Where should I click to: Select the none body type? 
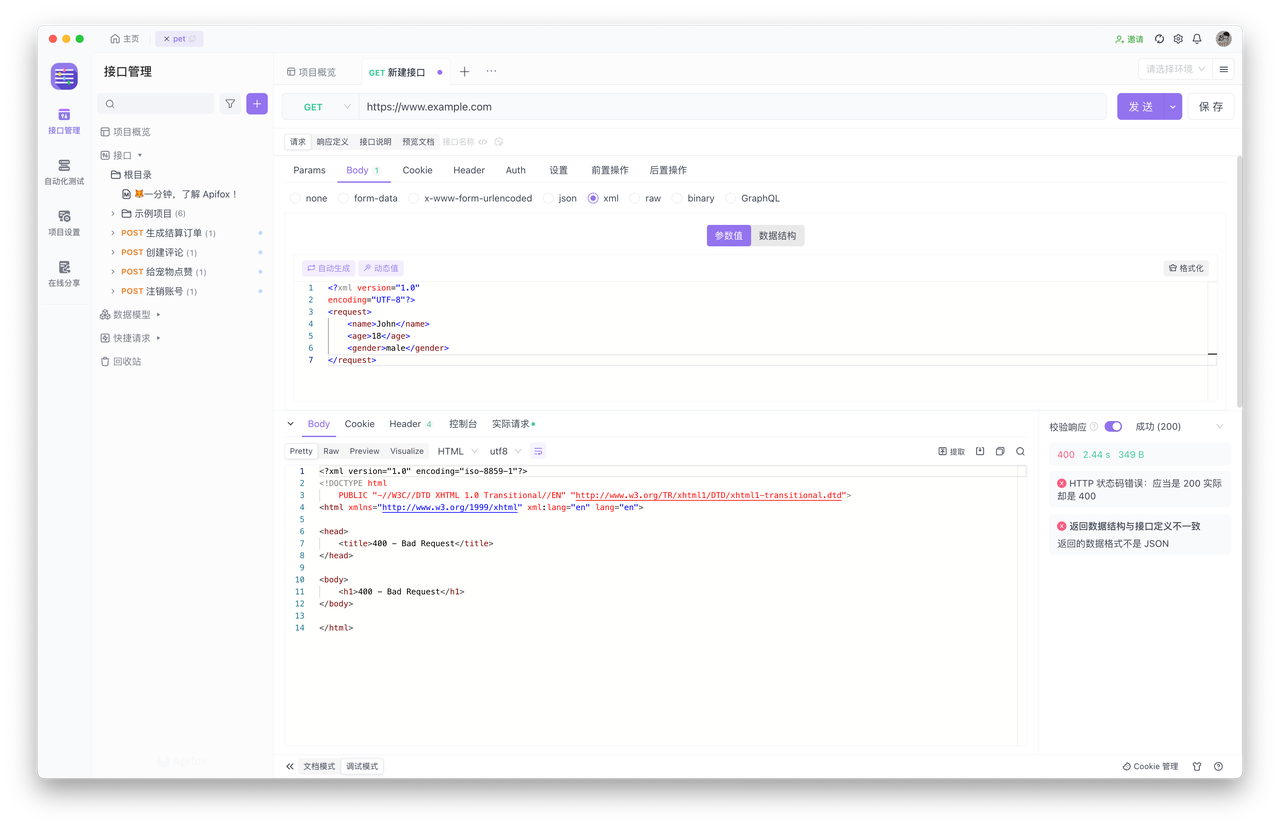[309, 198]
